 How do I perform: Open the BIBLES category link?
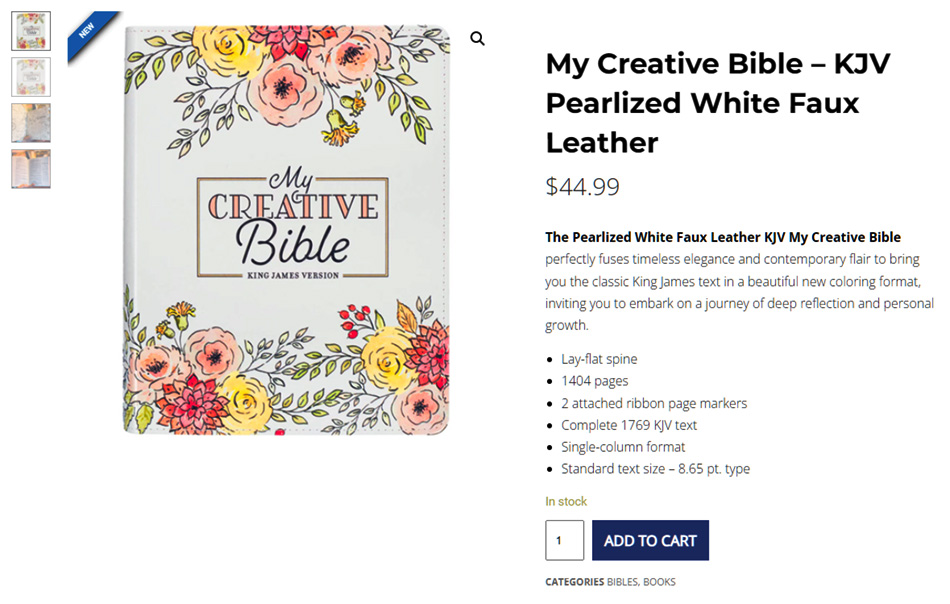click(622, 582)
